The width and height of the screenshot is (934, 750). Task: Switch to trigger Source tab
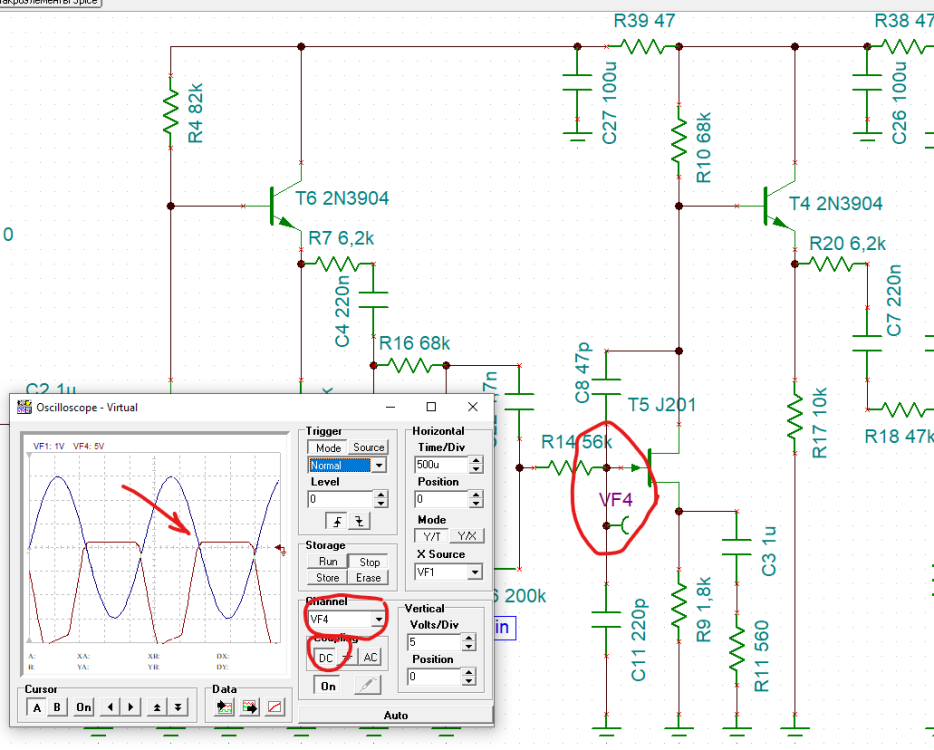pyautogui.click(x=368, y=447)
